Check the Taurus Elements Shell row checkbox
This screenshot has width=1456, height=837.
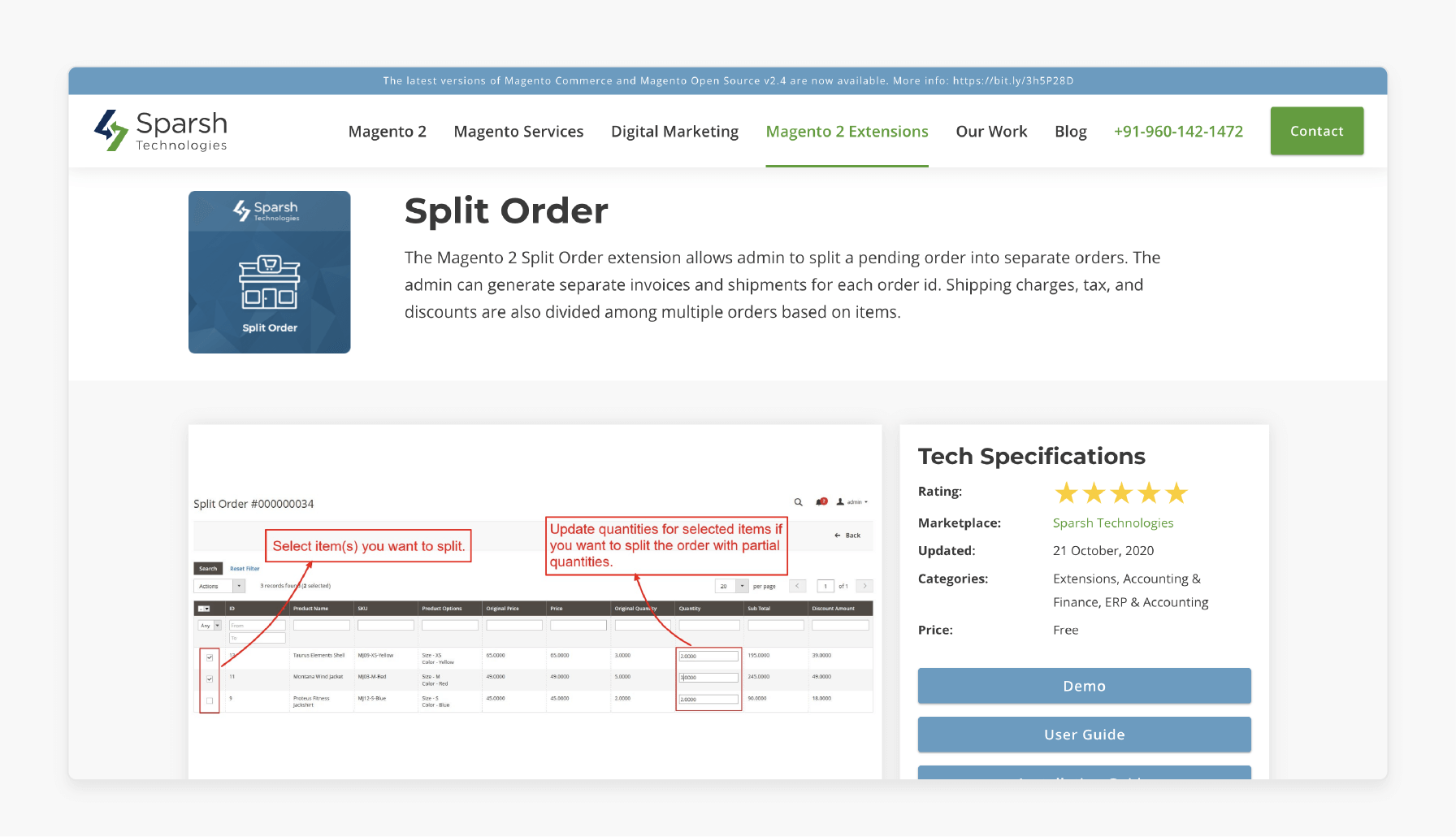point(210,657)
